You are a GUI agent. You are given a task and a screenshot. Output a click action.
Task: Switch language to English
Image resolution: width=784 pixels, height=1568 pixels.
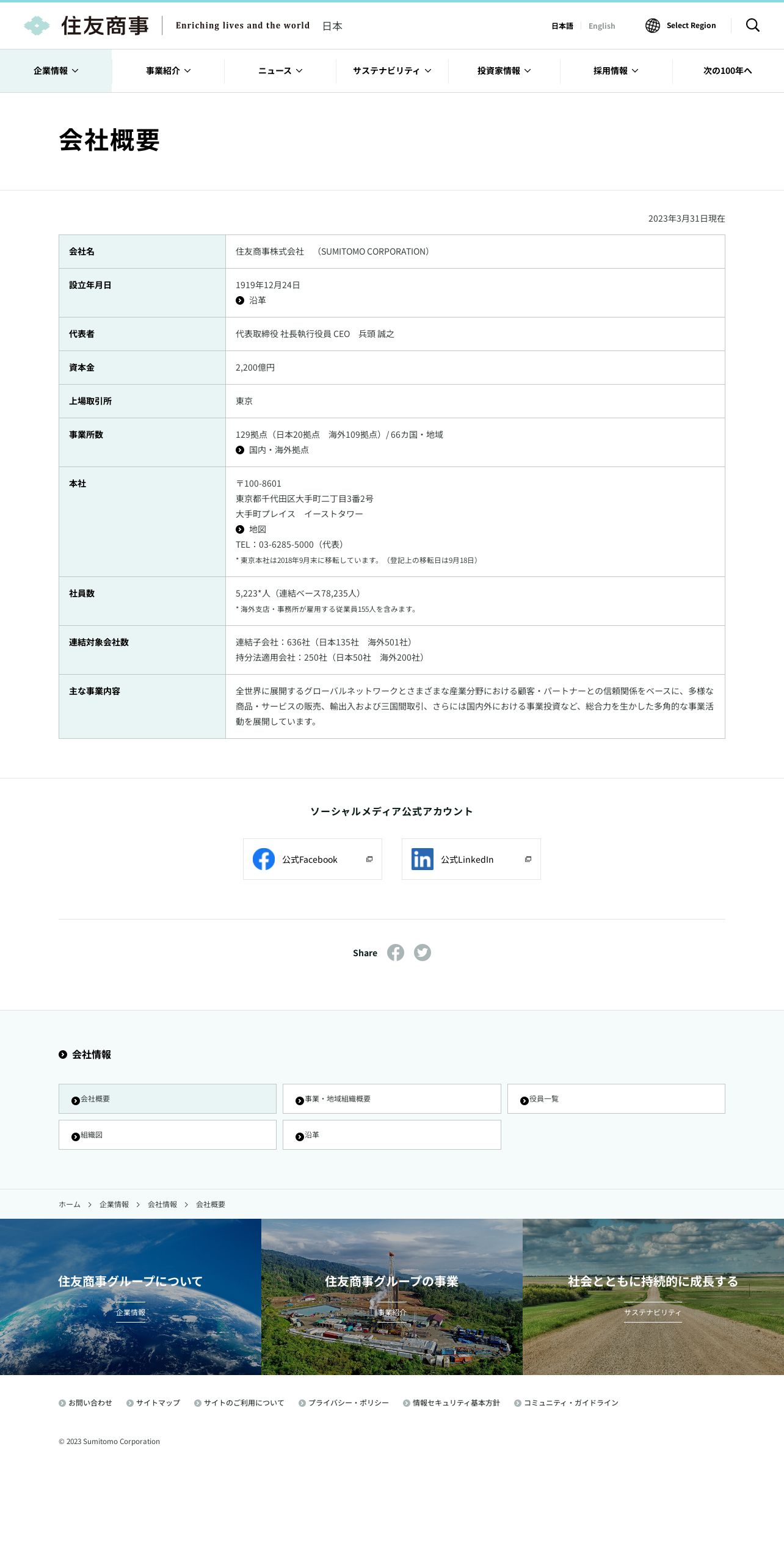[602, 26]
